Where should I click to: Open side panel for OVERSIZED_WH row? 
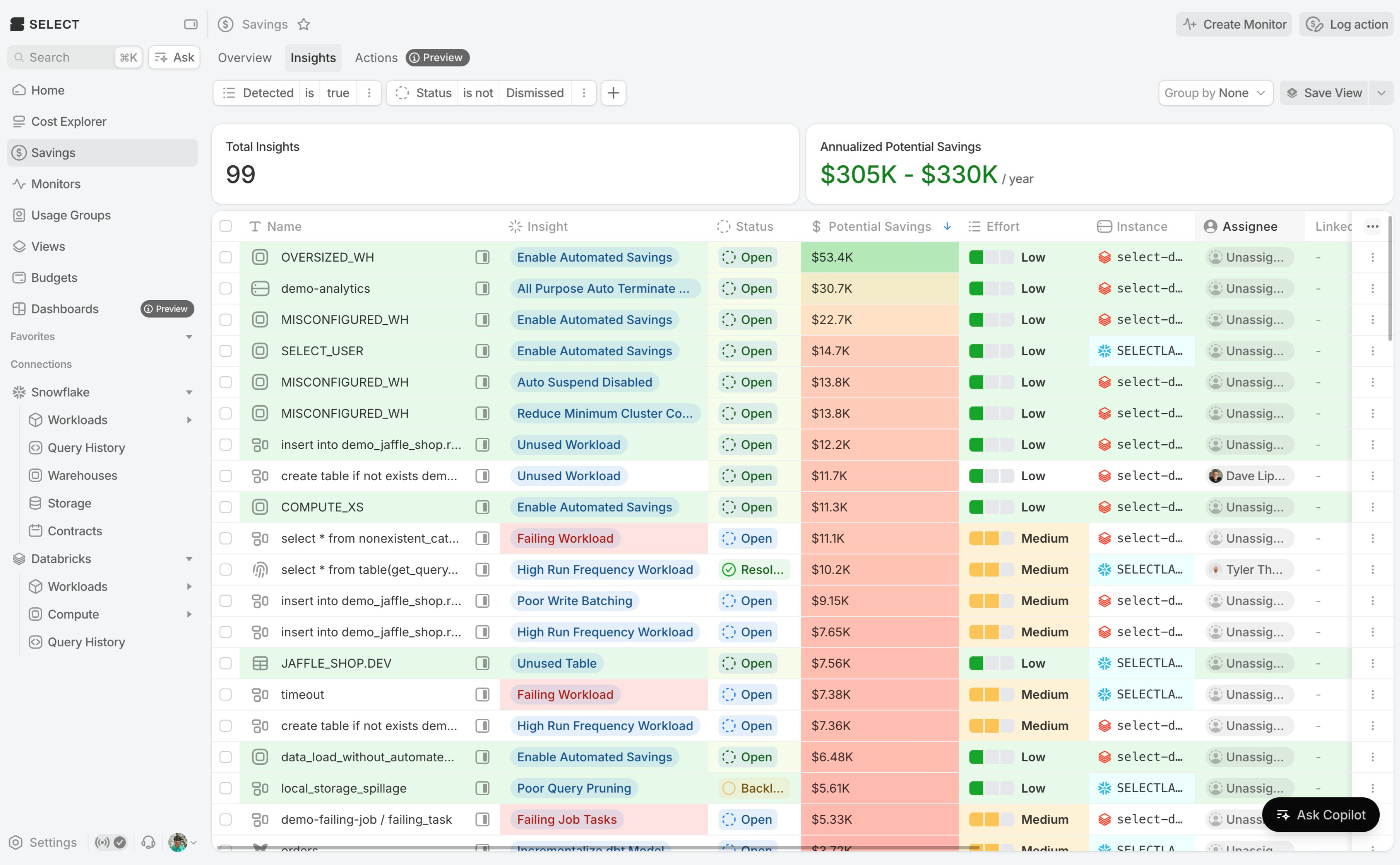click(x=482, y=258)
